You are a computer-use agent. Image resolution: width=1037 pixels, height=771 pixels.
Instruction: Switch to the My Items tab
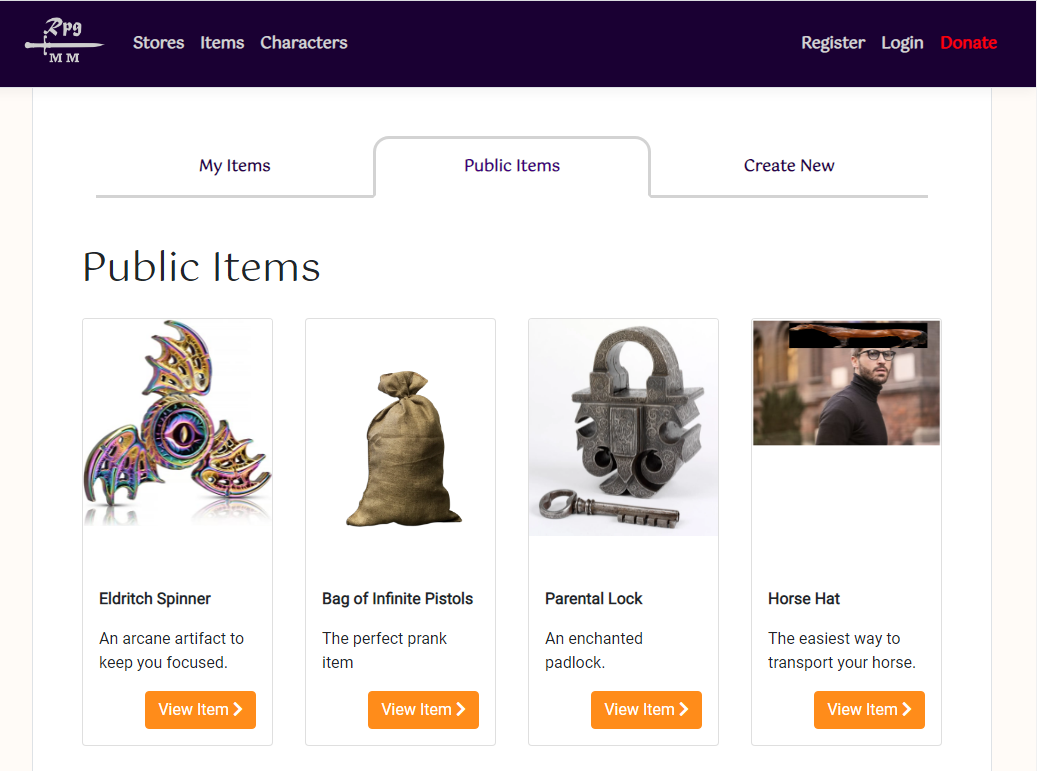[235, 166]
